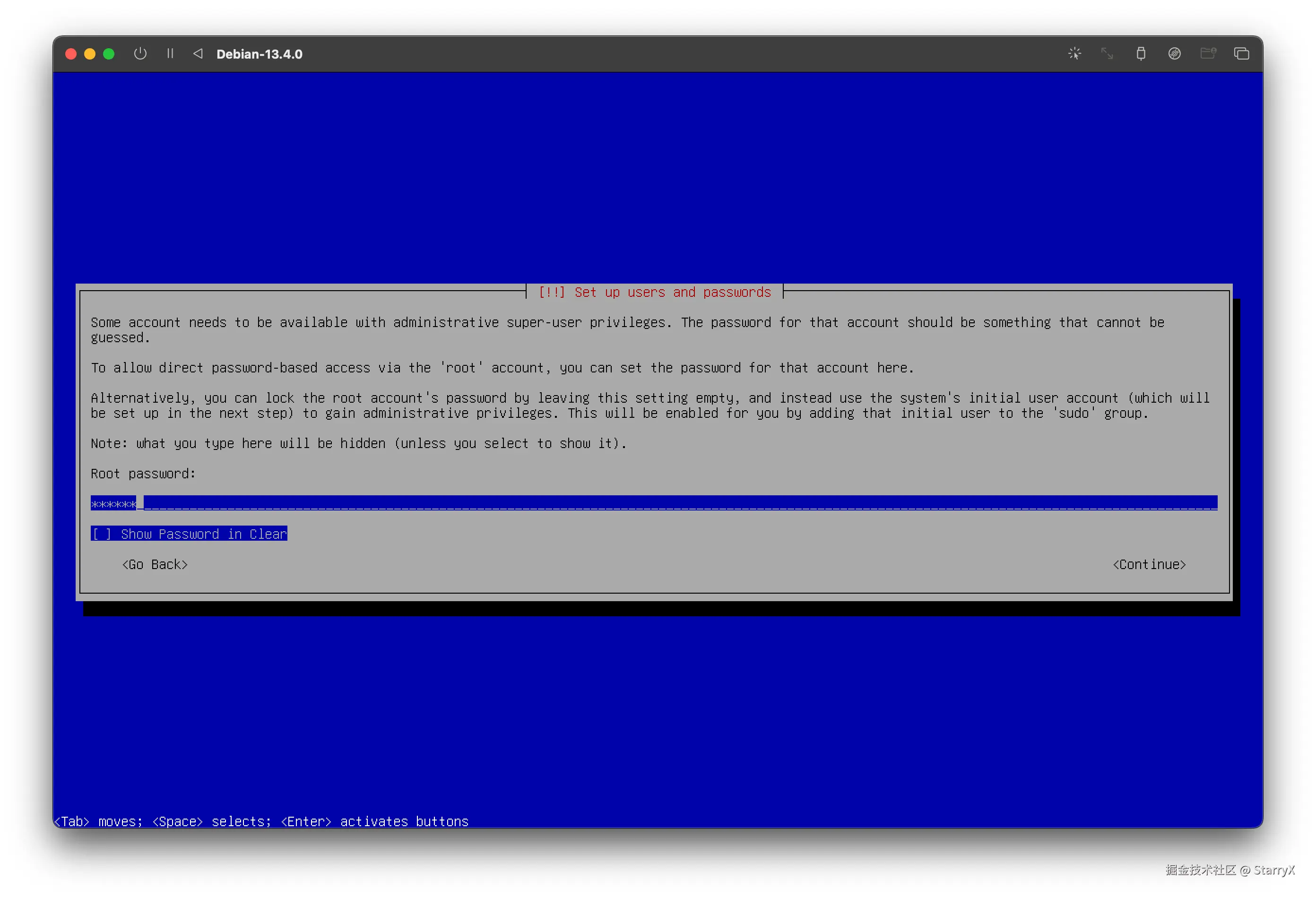The image size is (1316, 898).
Task: Click the Tab/Space/Enter help line at bottom
Action: [x=261, y=821]
